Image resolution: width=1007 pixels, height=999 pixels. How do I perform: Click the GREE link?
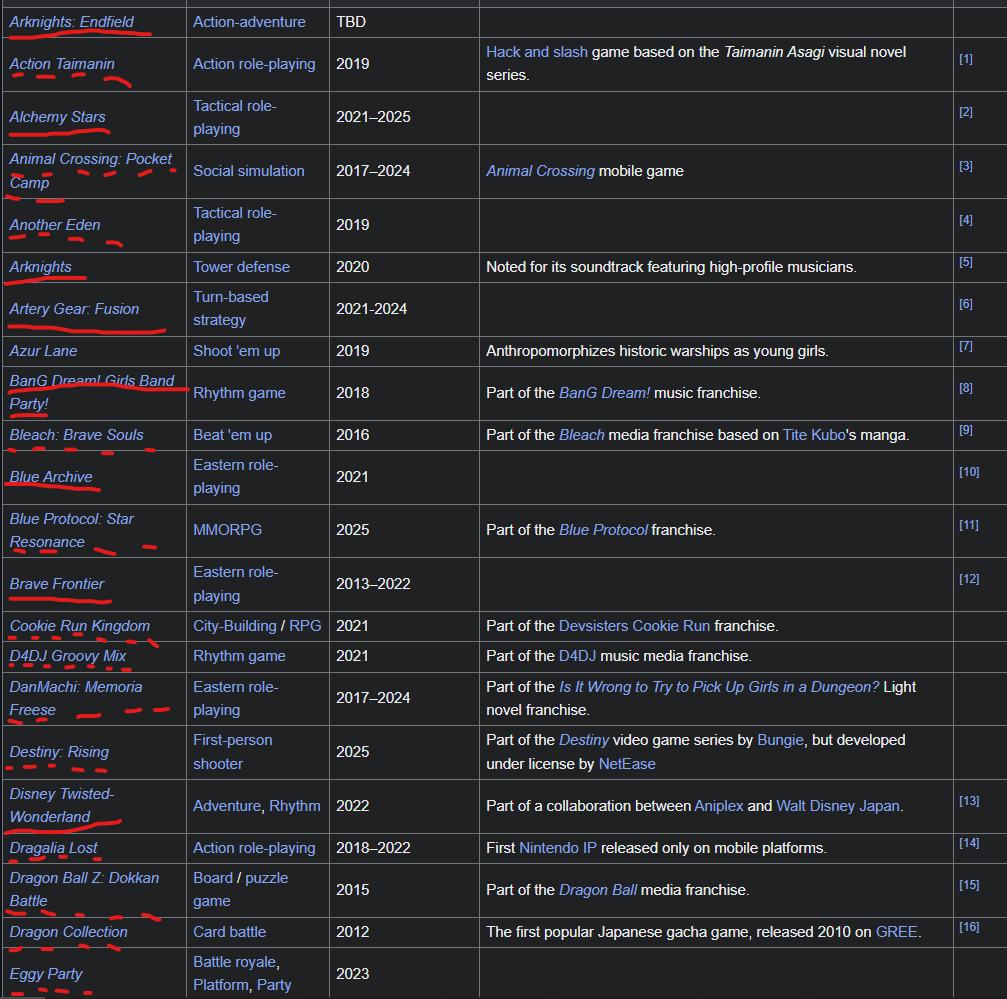point(897,932)
